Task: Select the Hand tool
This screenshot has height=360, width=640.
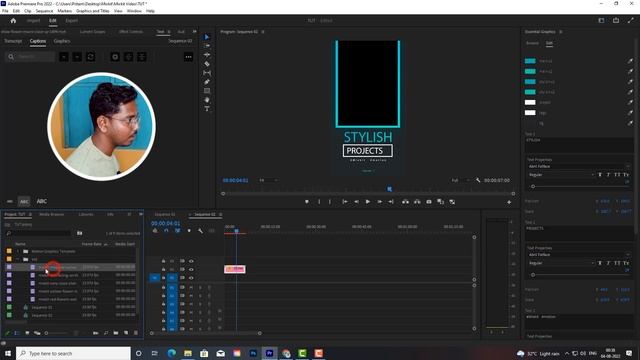Action: [207, 100]
